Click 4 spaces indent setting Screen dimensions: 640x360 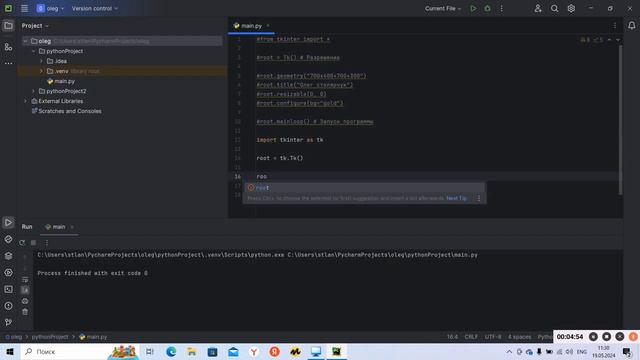(x=519, y=337)
